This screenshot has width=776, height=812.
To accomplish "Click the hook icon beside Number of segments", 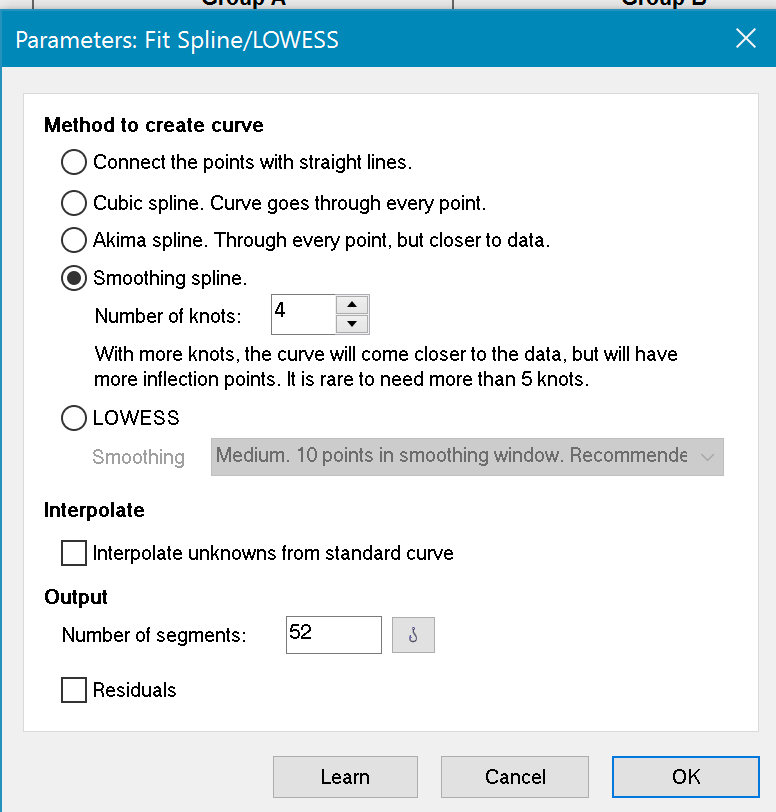I will tap(413, 634).
